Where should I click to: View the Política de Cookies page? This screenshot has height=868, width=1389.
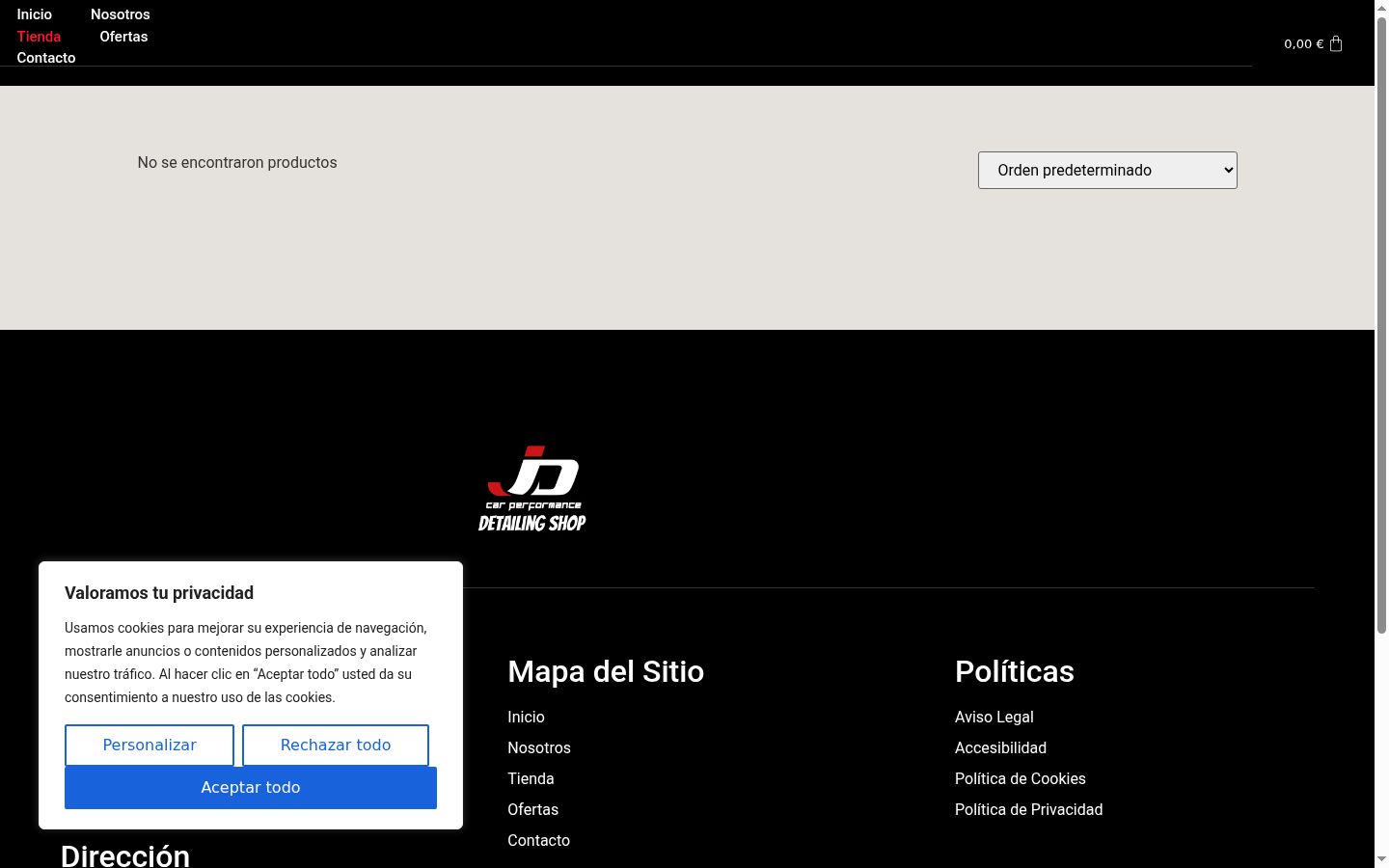tap(1021, 778)
